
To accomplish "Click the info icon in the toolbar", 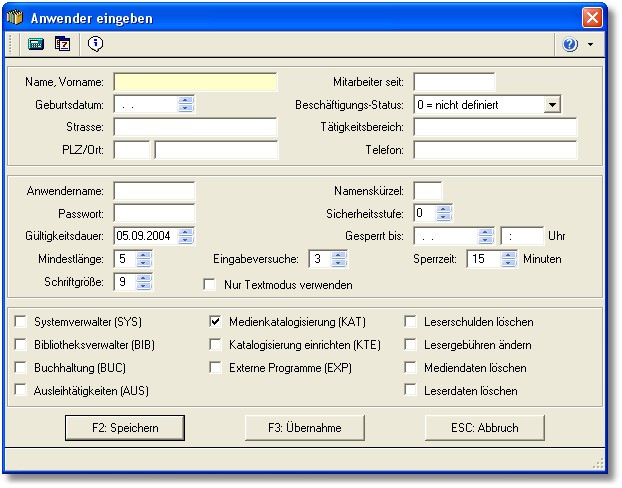I will 95,44.
